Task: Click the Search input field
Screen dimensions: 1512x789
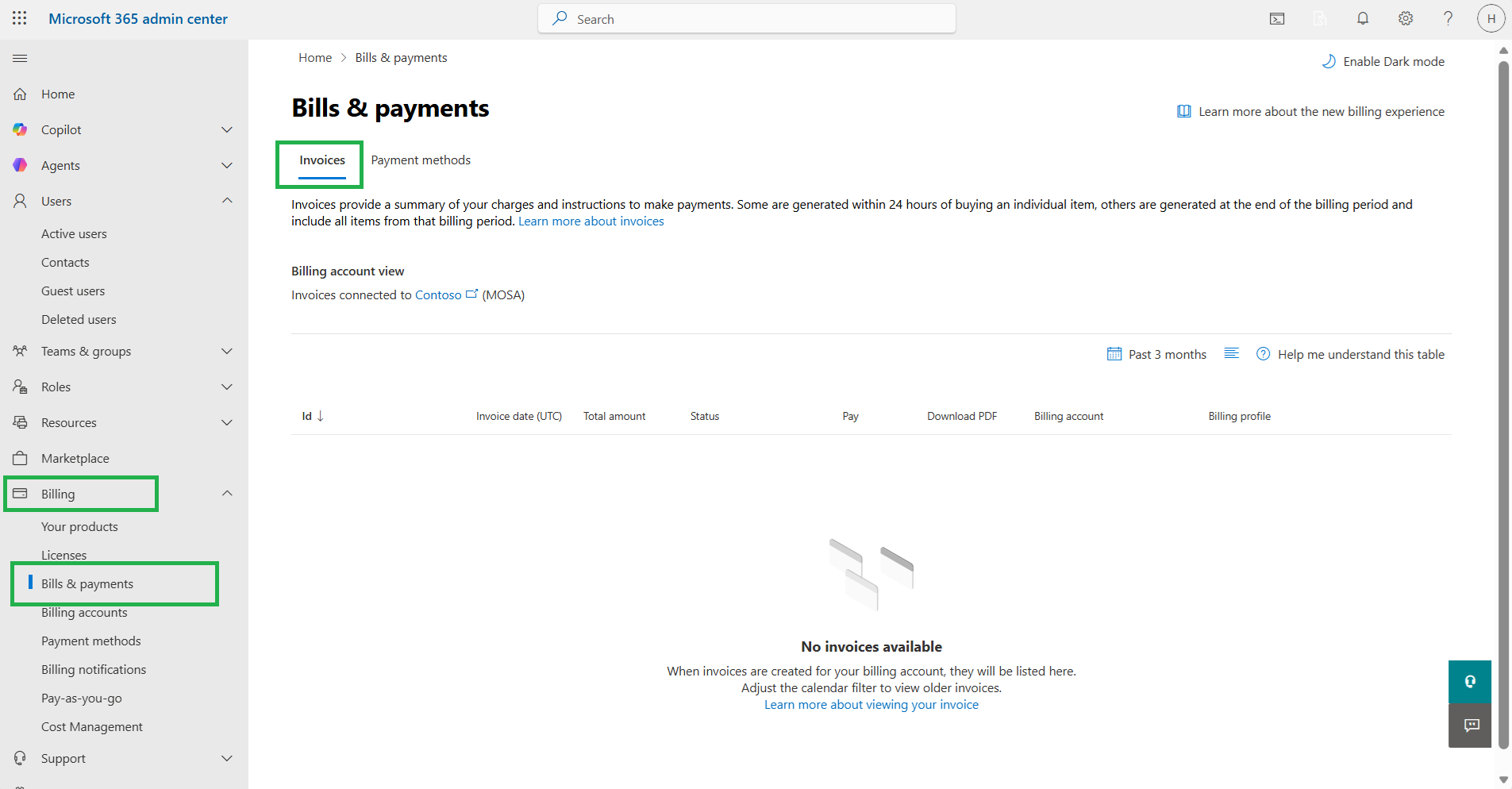Action: (747, 18)
